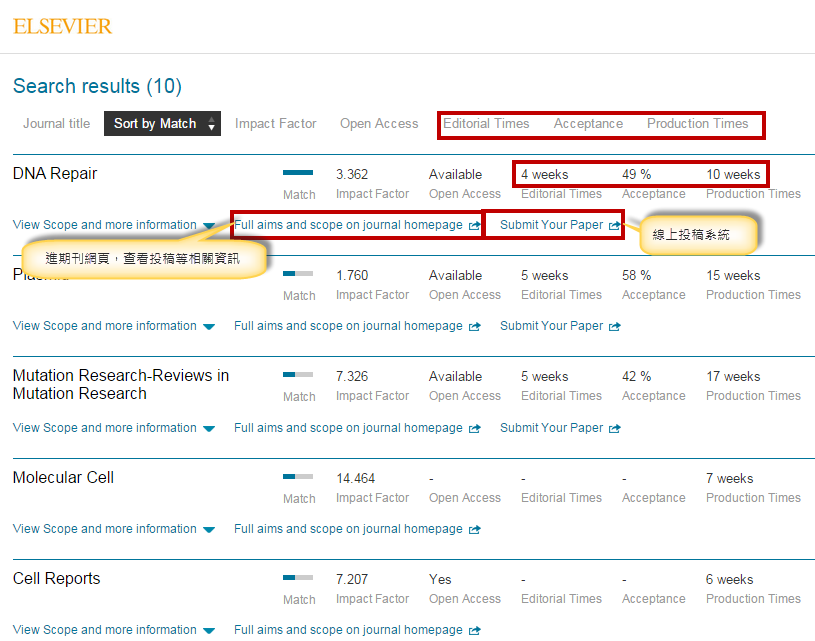Click impact factor value 14.464
This screenshot has height=641, width=815.
[356, 478]
